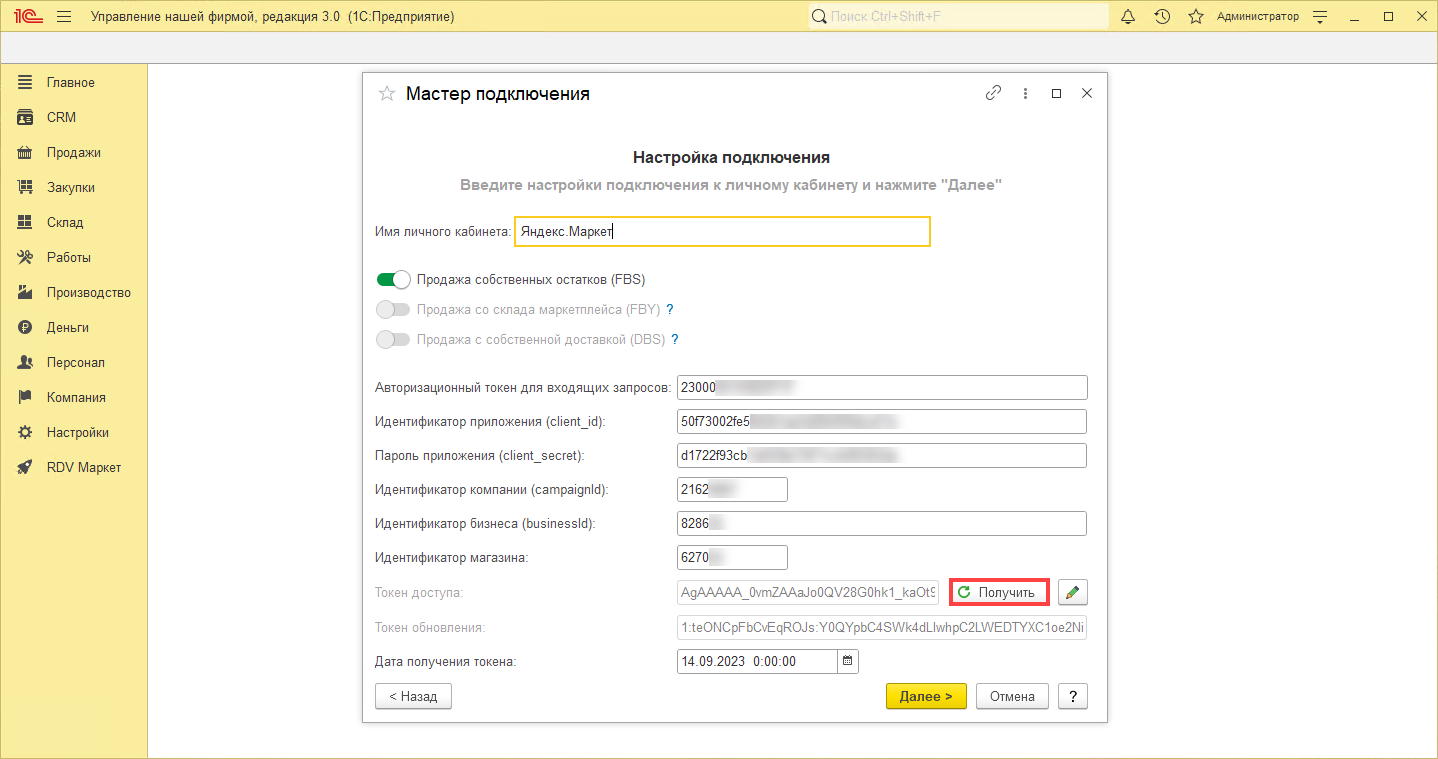Add connection wizard to favorites star
Screen dimensions: 1438x759
[386, 94]
